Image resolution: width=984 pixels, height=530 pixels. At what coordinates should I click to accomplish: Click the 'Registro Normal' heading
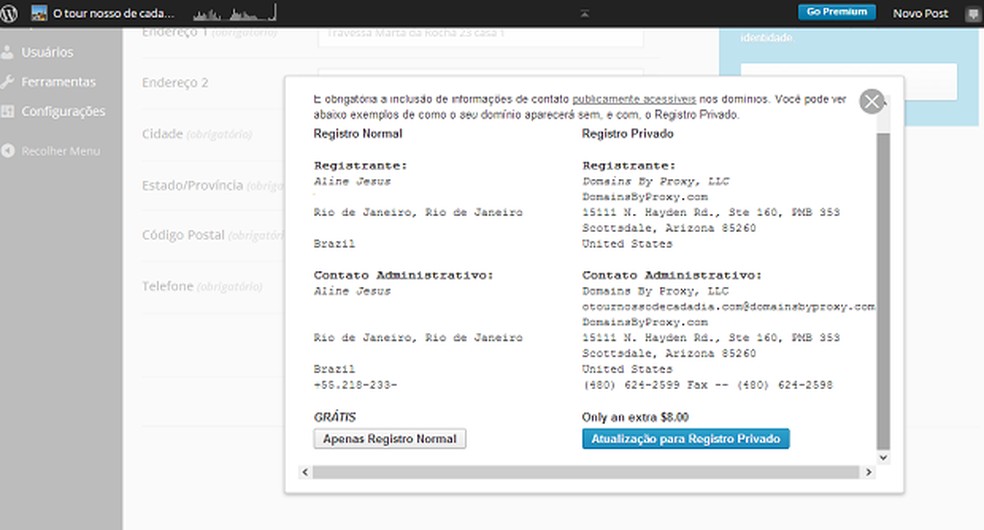358,134
